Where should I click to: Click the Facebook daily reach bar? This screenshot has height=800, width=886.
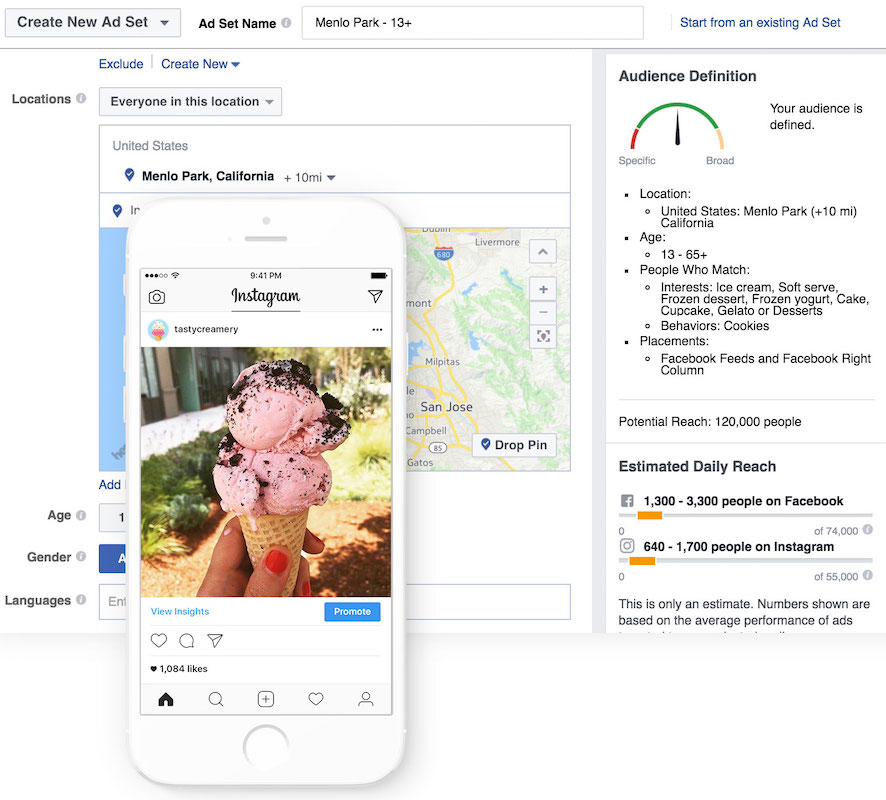pos(745,515)
